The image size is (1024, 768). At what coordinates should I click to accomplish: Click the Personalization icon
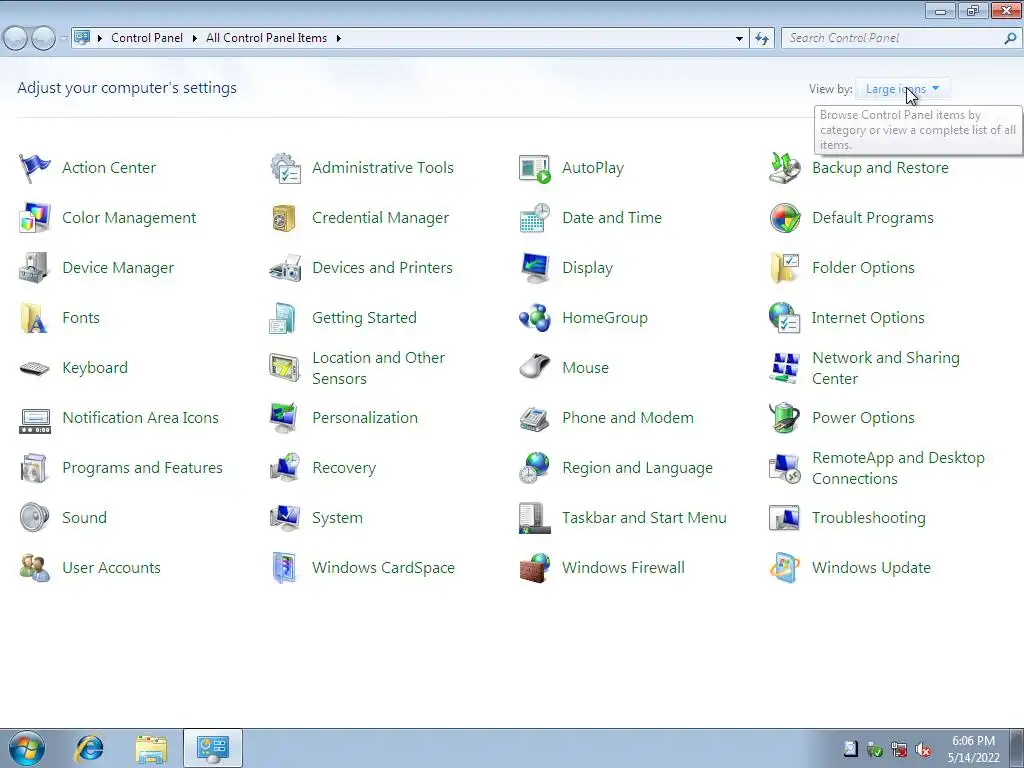(285, 418)
